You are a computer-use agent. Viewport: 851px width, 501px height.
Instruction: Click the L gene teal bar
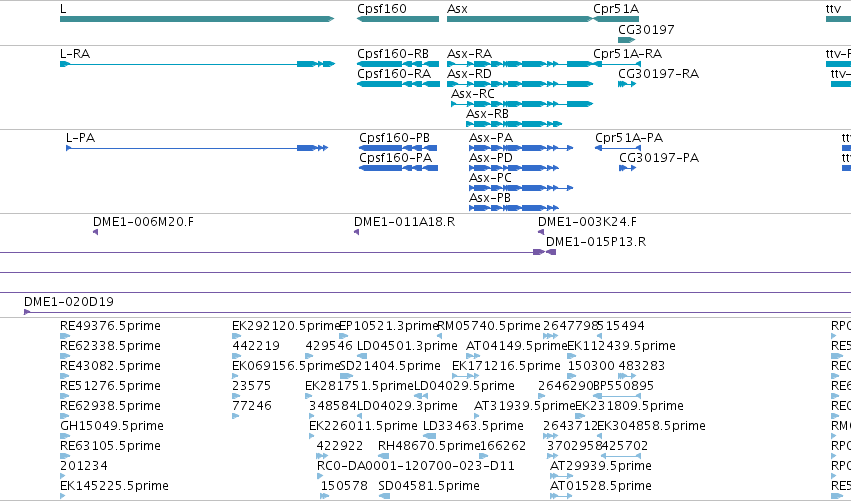click(x=197, y=19)
